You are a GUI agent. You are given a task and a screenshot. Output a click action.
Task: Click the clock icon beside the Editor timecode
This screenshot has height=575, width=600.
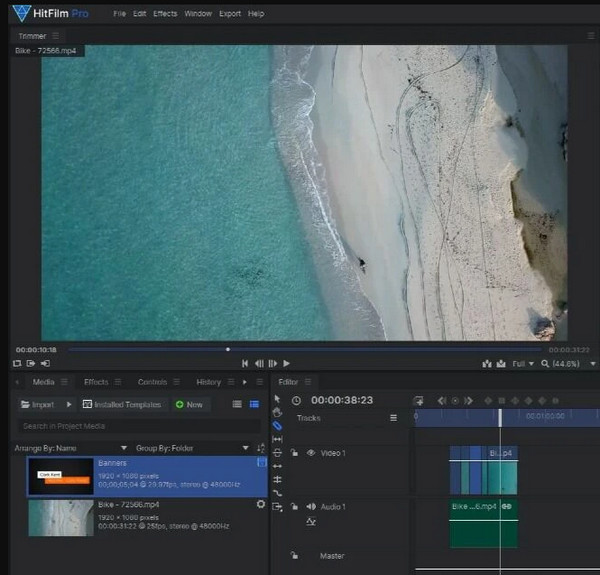coord(296,401)
